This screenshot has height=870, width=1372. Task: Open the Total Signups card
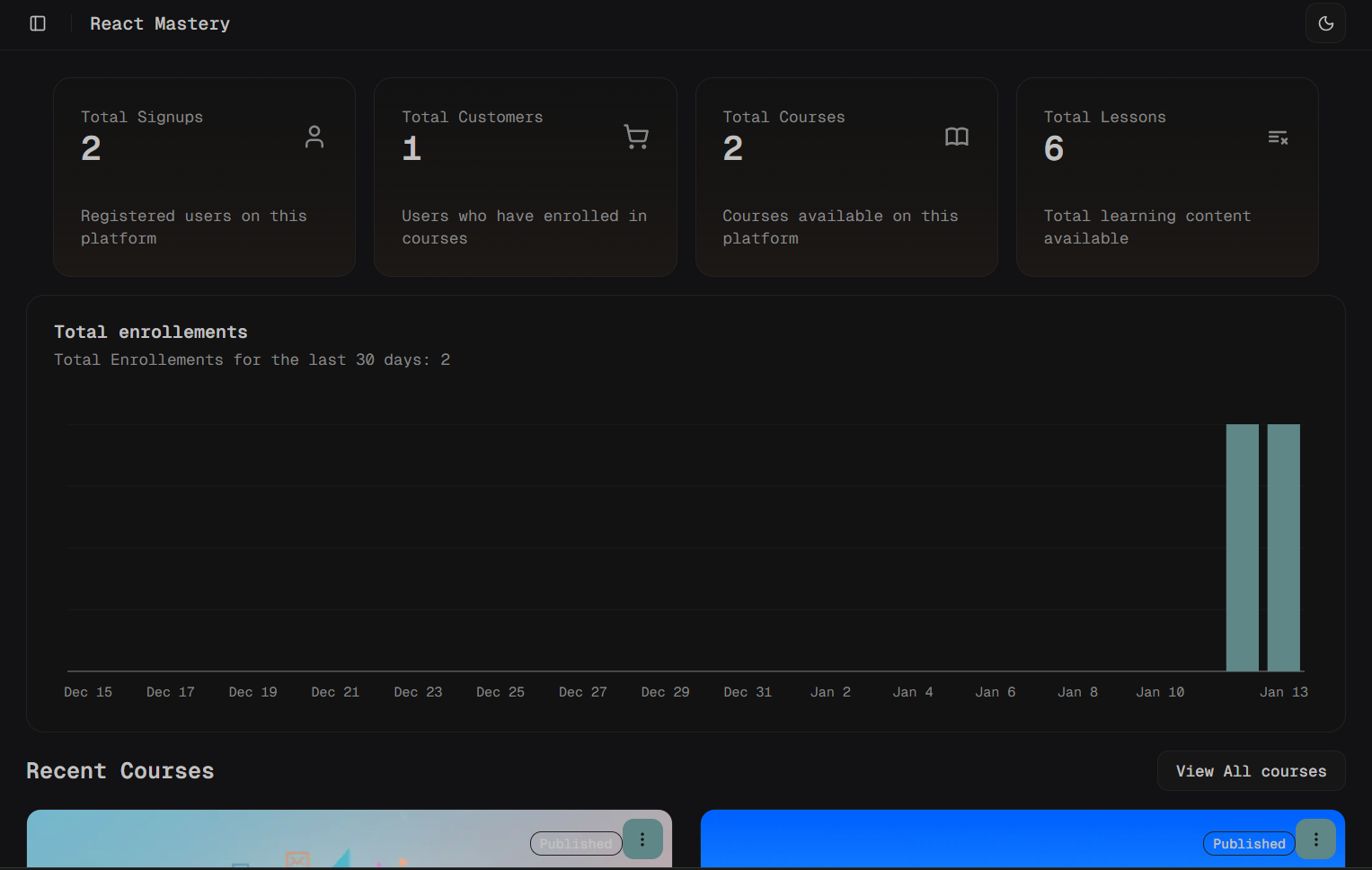[x=204, y=177]
